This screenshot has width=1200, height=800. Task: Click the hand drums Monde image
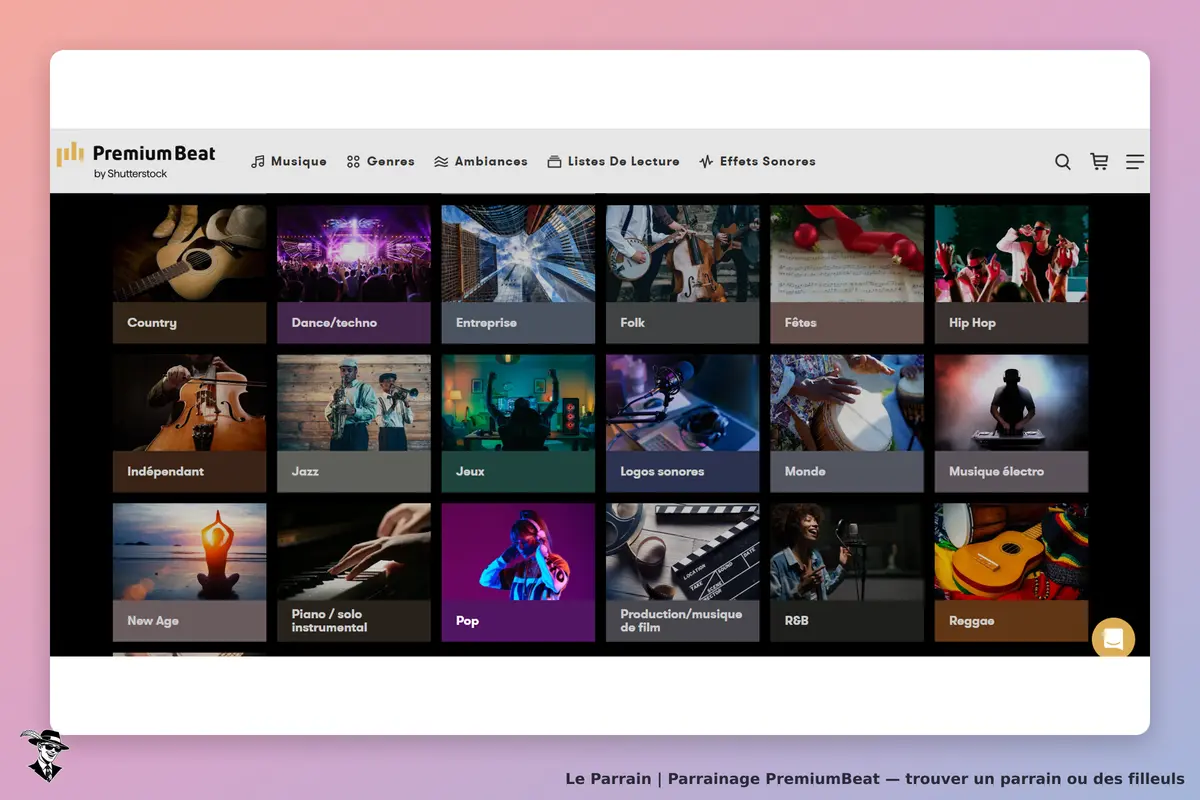847,403
